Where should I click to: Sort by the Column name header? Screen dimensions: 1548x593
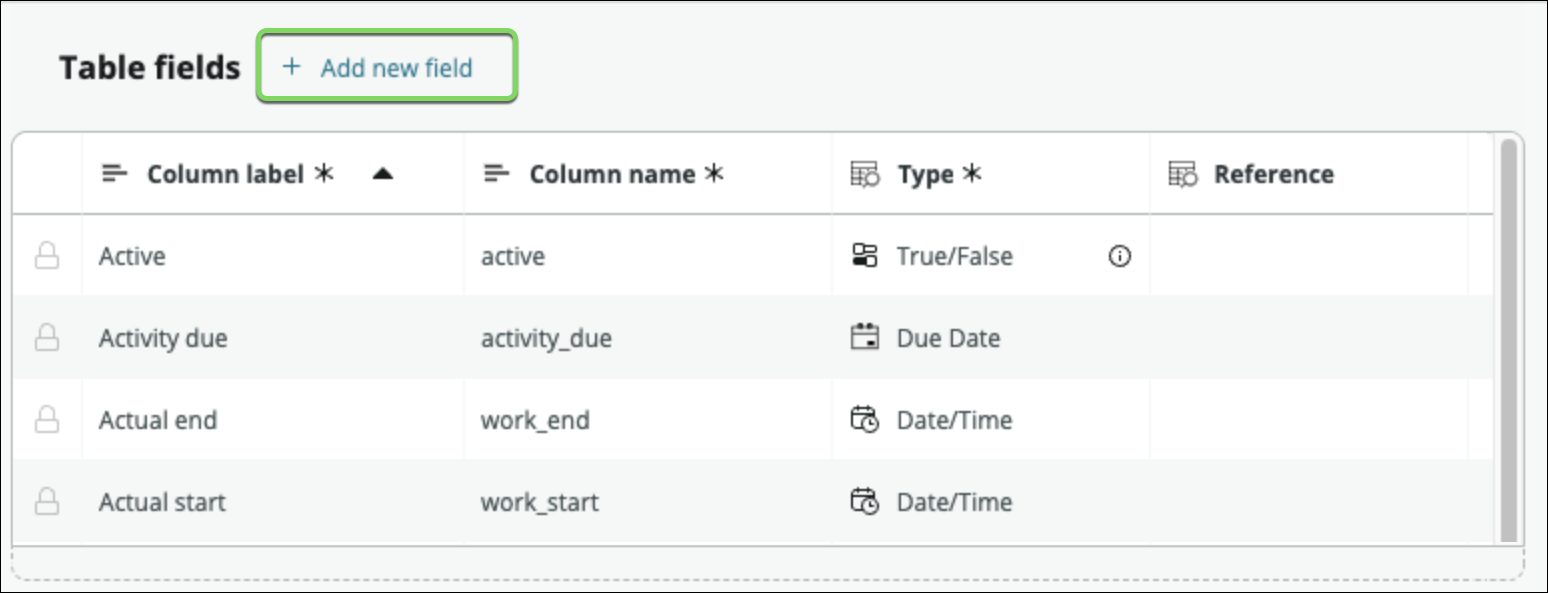pyautogui.click(x=612, y=175)
